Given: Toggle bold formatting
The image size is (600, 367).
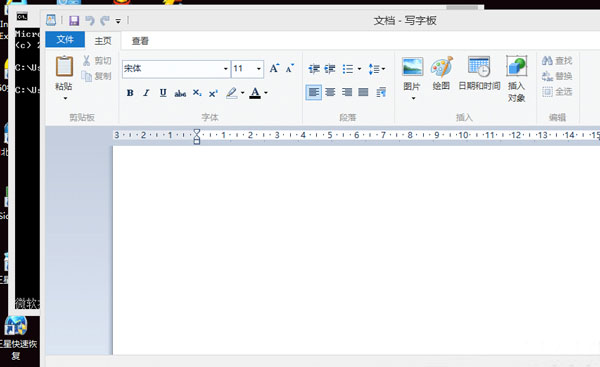Looking at the screenshot, I should (130, 93).
